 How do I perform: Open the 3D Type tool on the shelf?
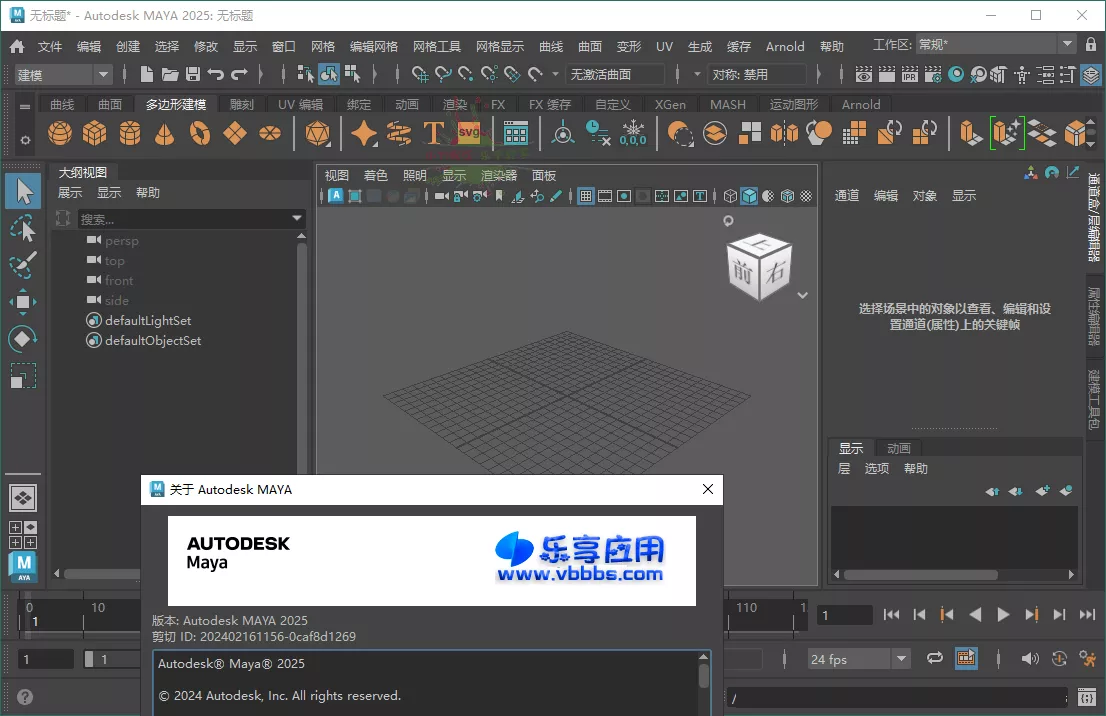(433, 132)
